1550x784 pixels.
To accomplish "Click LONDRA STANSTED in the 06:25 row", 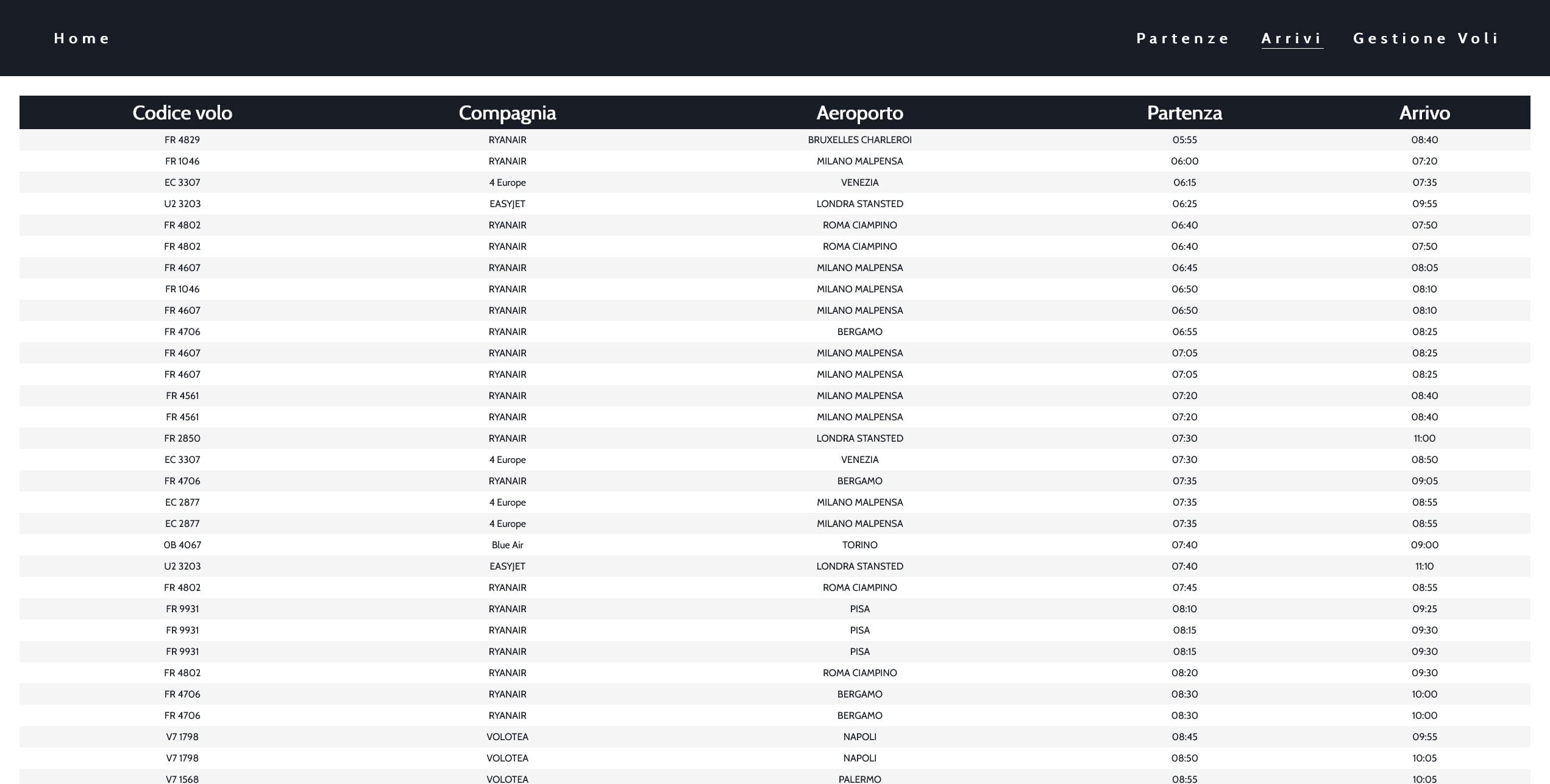I will pos(859,203).
